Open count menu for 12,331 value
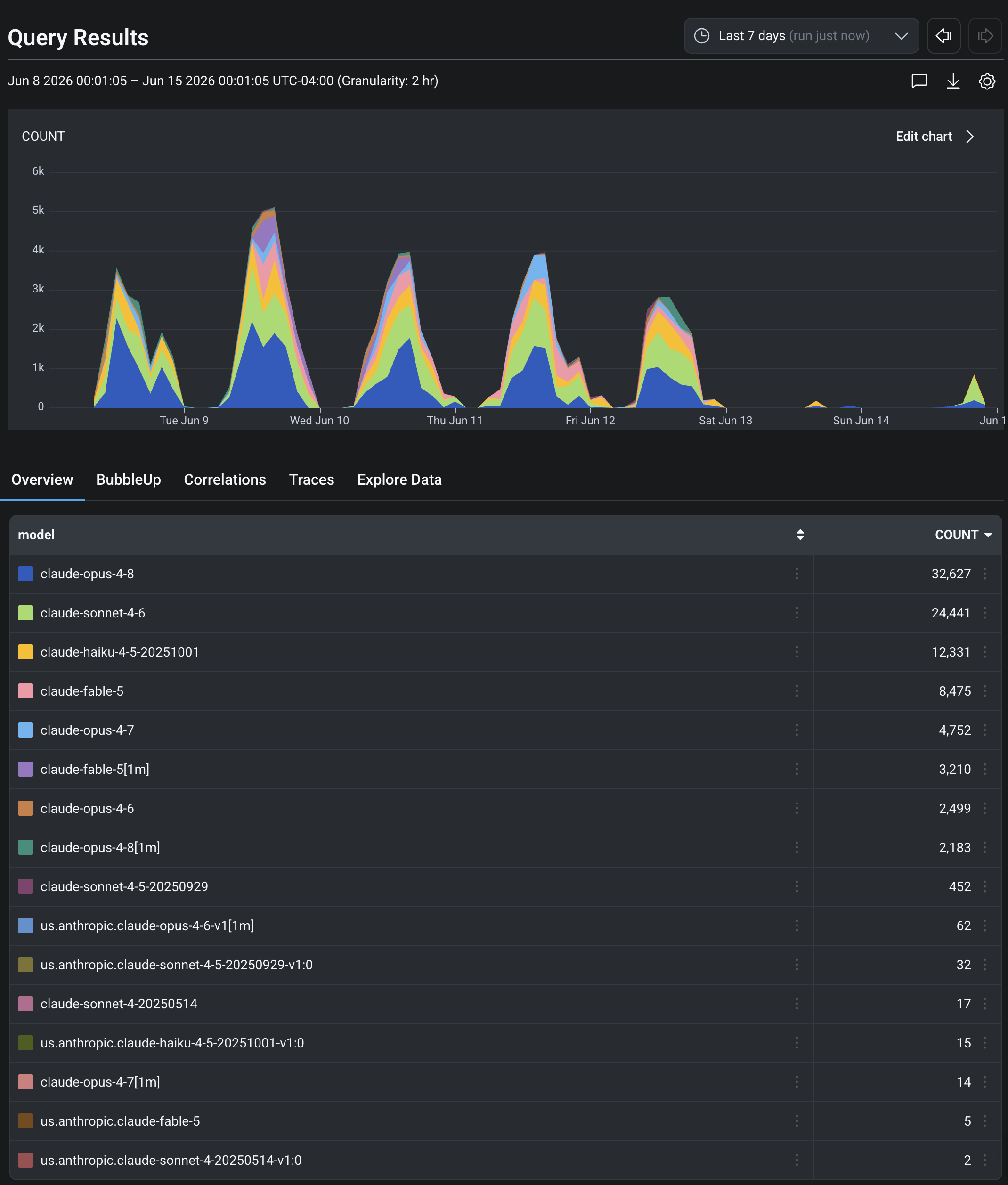 984,652
